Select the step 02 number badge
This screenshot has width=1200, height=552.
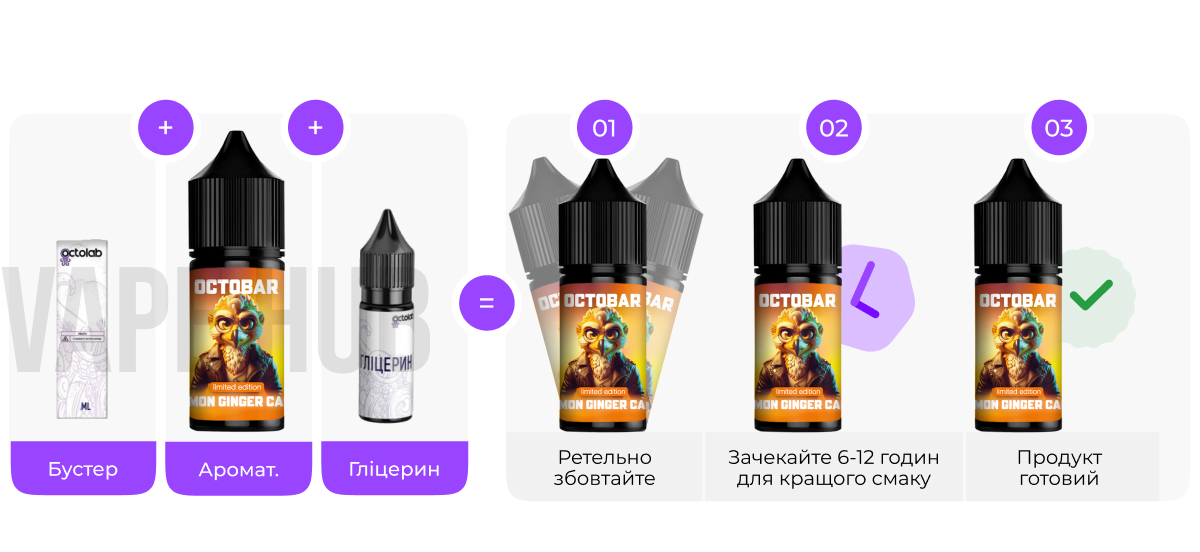[x=833, y=128]
